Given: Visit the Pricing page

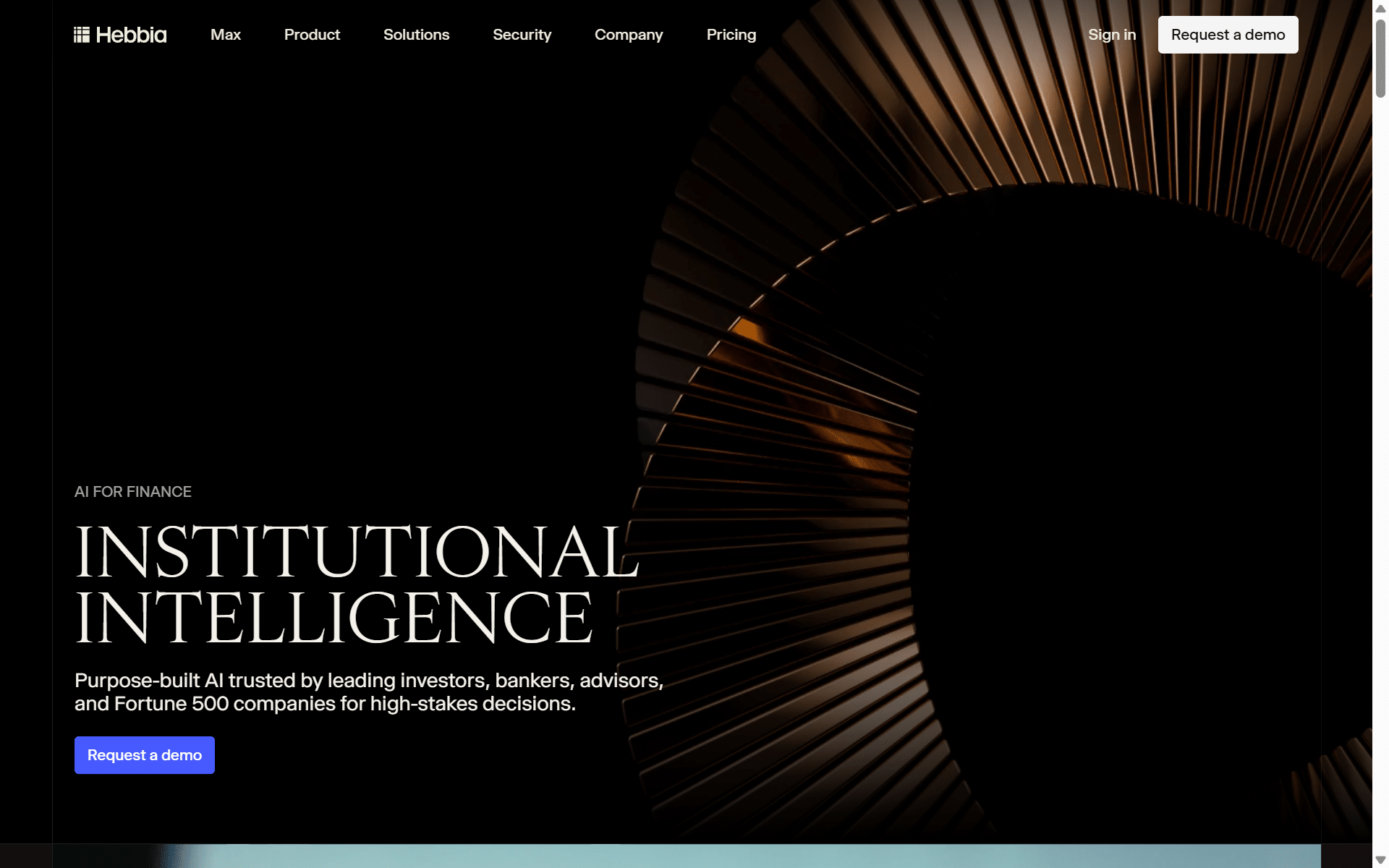Looking at the screenshot, I should [731, 35].
